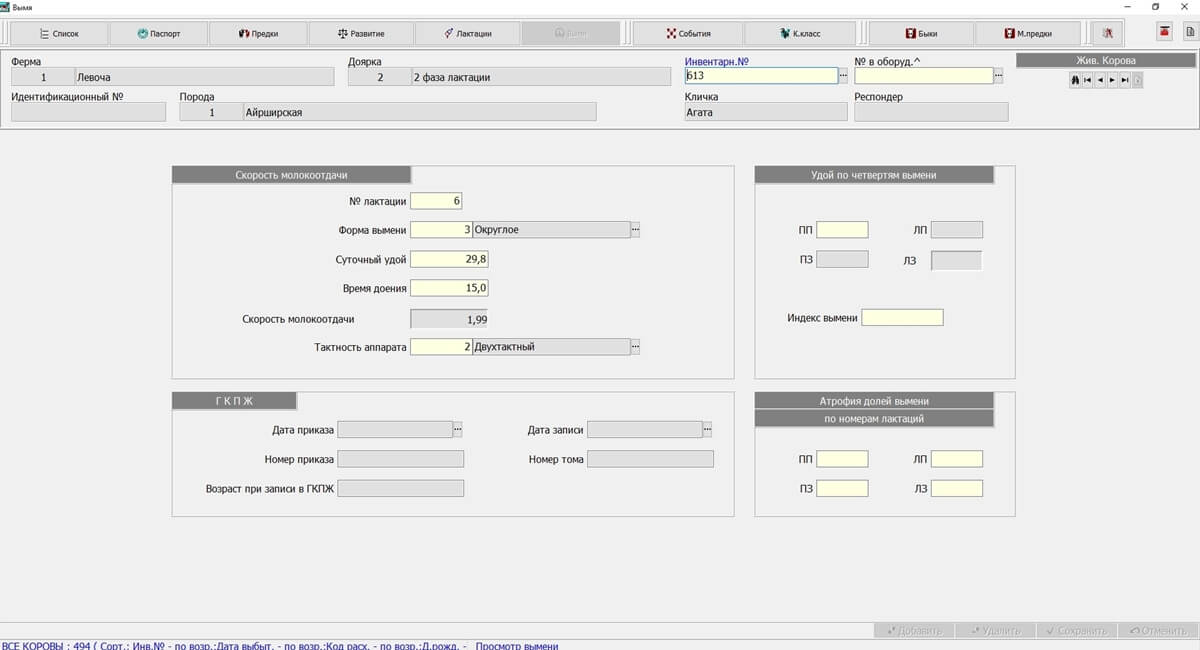Open the Развитие development section
Image resolution: width=1200 pixels, height=650 pixels.
pos(360,33)
